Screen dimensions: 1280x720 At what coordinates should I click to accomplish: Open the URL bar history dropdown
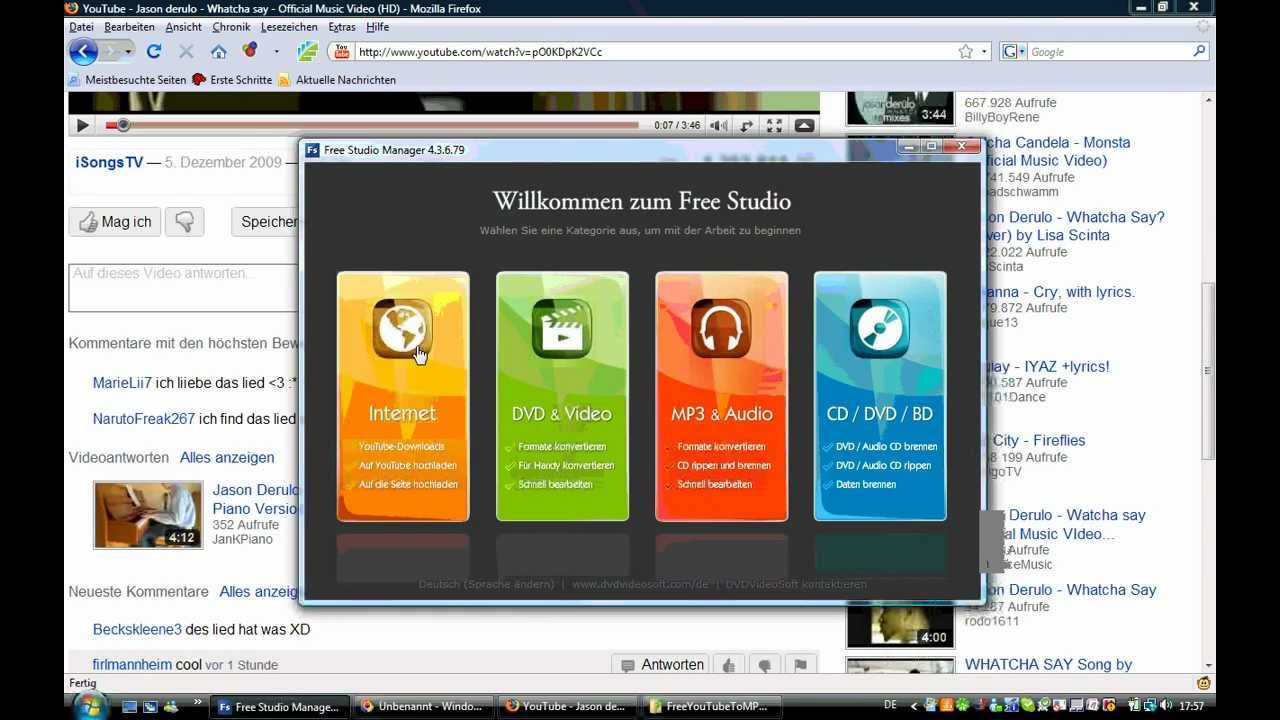[x=985, y=51]
